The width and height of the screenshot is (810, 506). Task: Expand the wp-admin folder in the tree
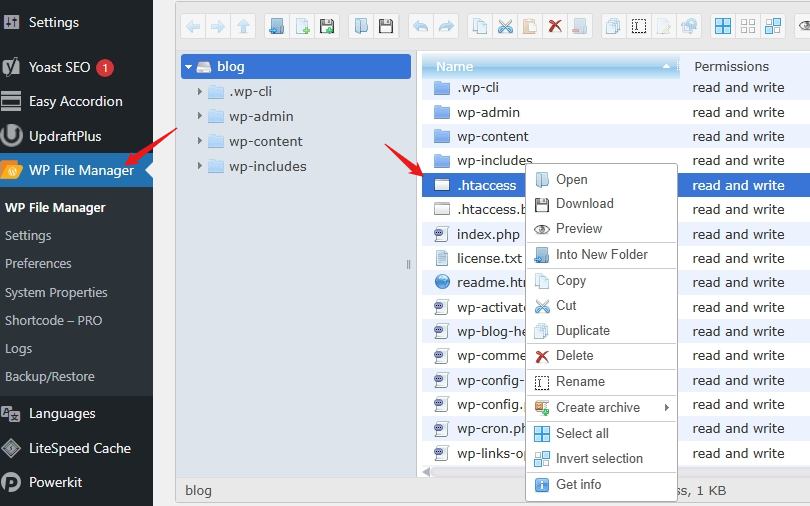199,116
